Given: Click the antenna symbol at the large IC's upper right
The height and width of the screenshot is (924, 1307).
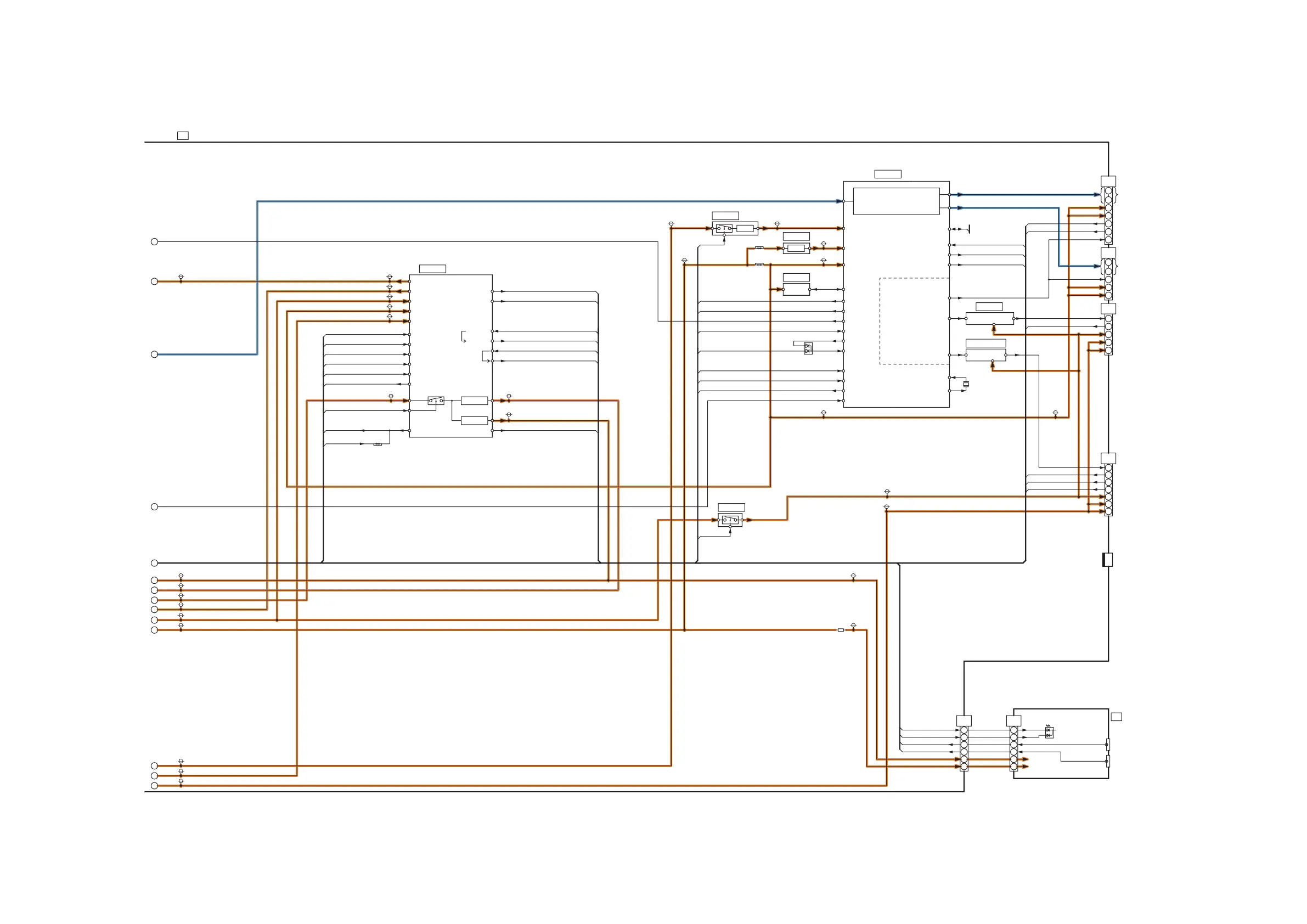Looking at the screenshot, I should pos(968,229).
